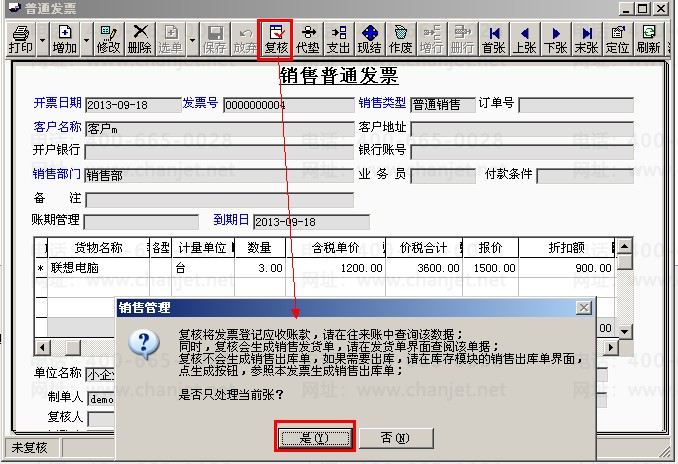Screen dimensions: 678x464
Task: Go to previous invoice with 上张
Action: (524, 39)
